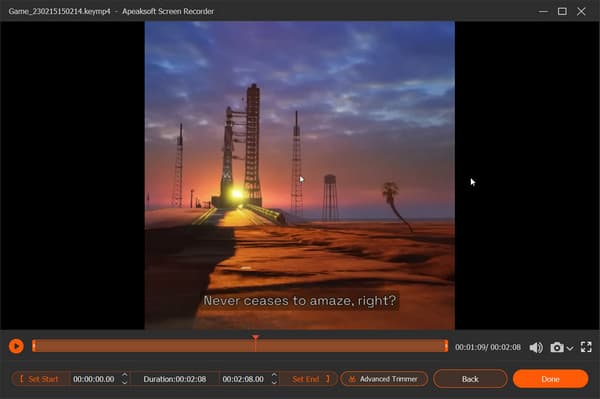
Task: Click the Set End button
Action: pos(310,379)
